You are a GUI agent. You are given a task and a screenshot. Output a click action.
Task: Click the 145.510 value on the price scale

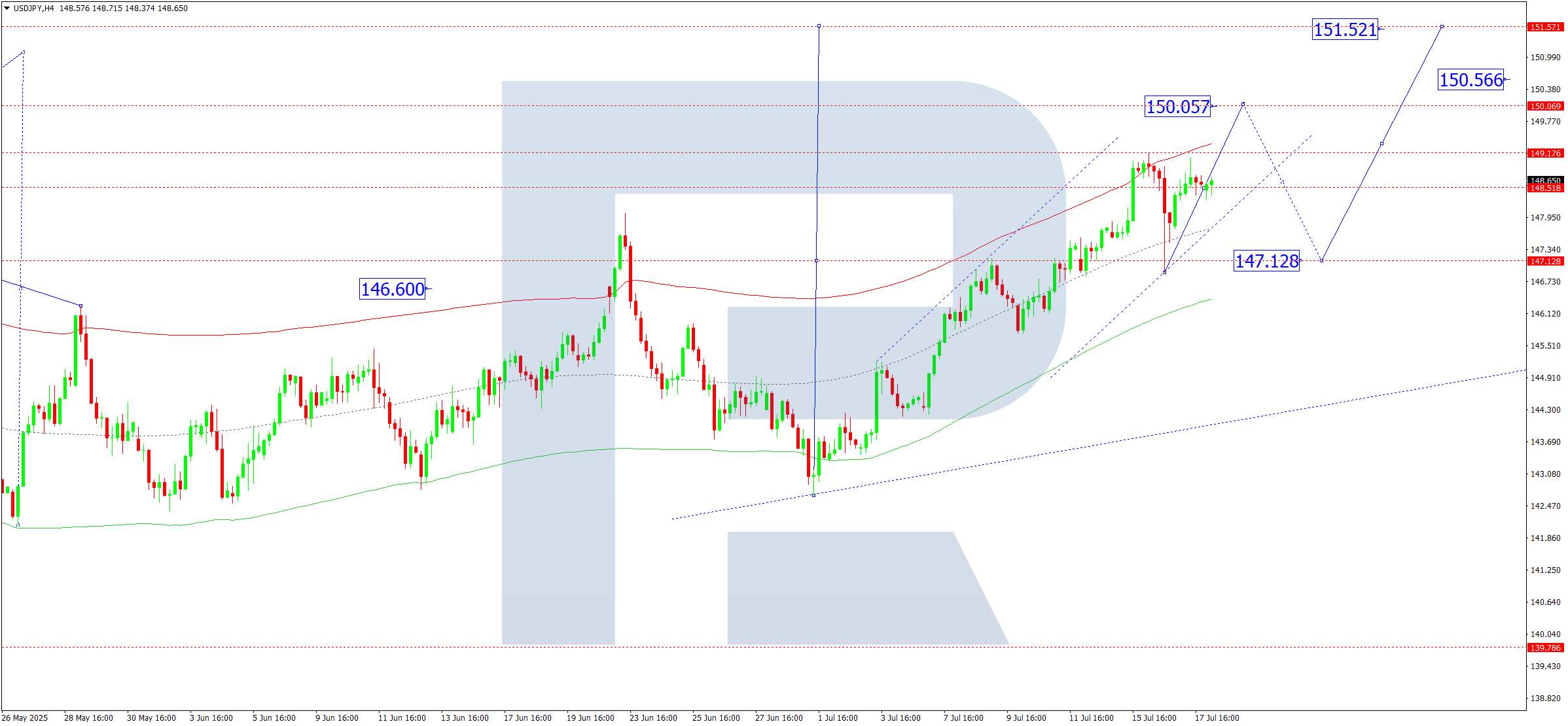point(1545,345)
